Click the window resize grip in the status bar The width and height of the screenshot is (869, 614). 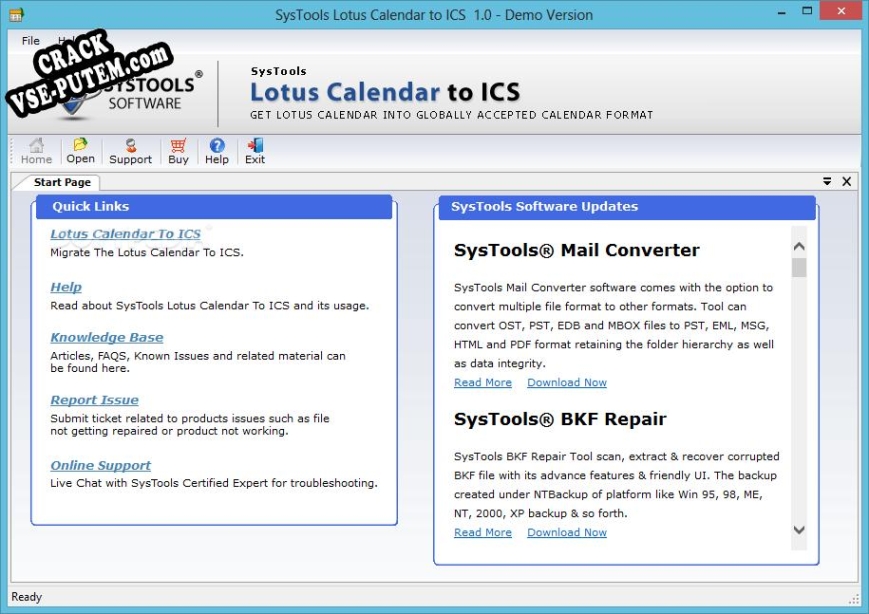[853, 599]
